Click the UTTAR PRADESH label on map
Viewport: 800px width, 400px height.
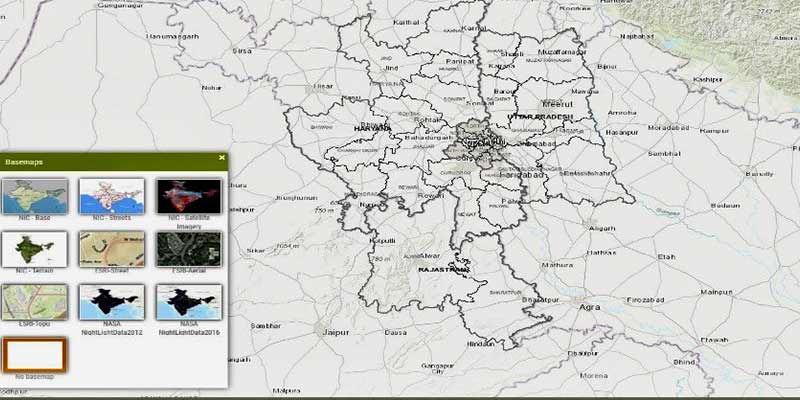pos(544,117)
